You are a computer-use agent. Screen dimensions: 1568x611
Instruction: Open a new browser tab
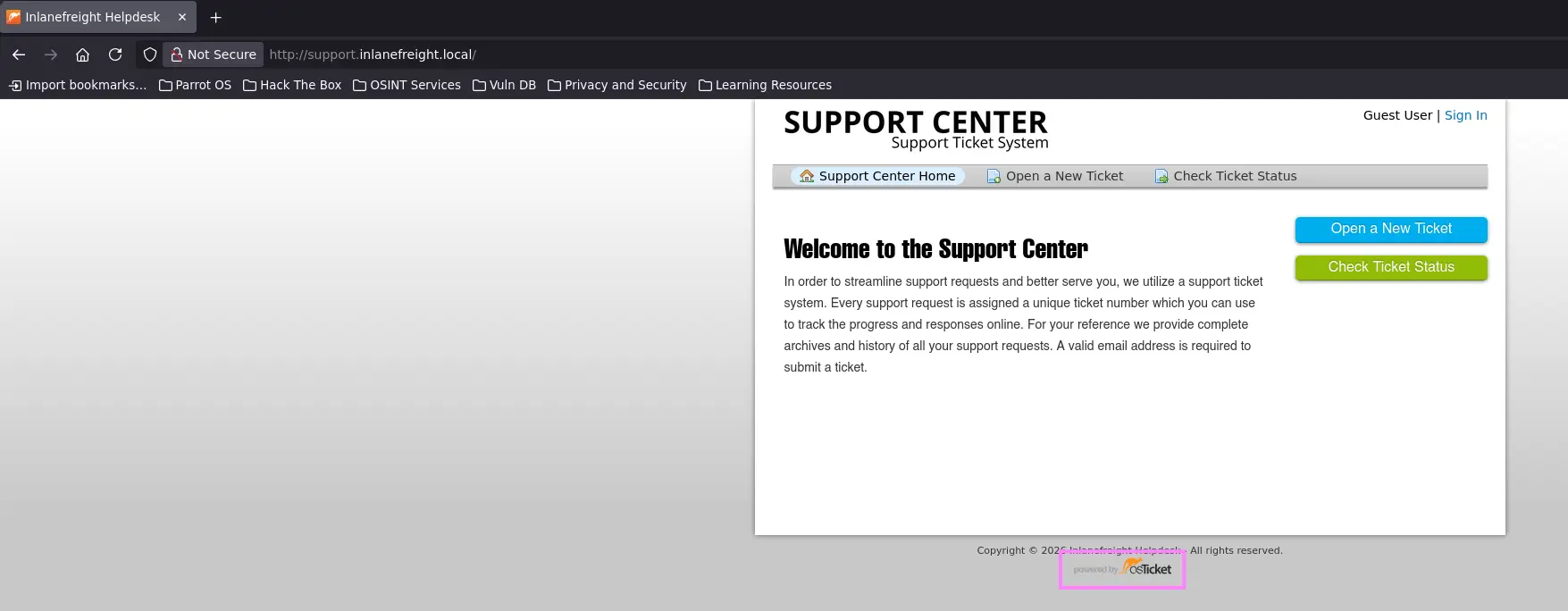point(215,17)
